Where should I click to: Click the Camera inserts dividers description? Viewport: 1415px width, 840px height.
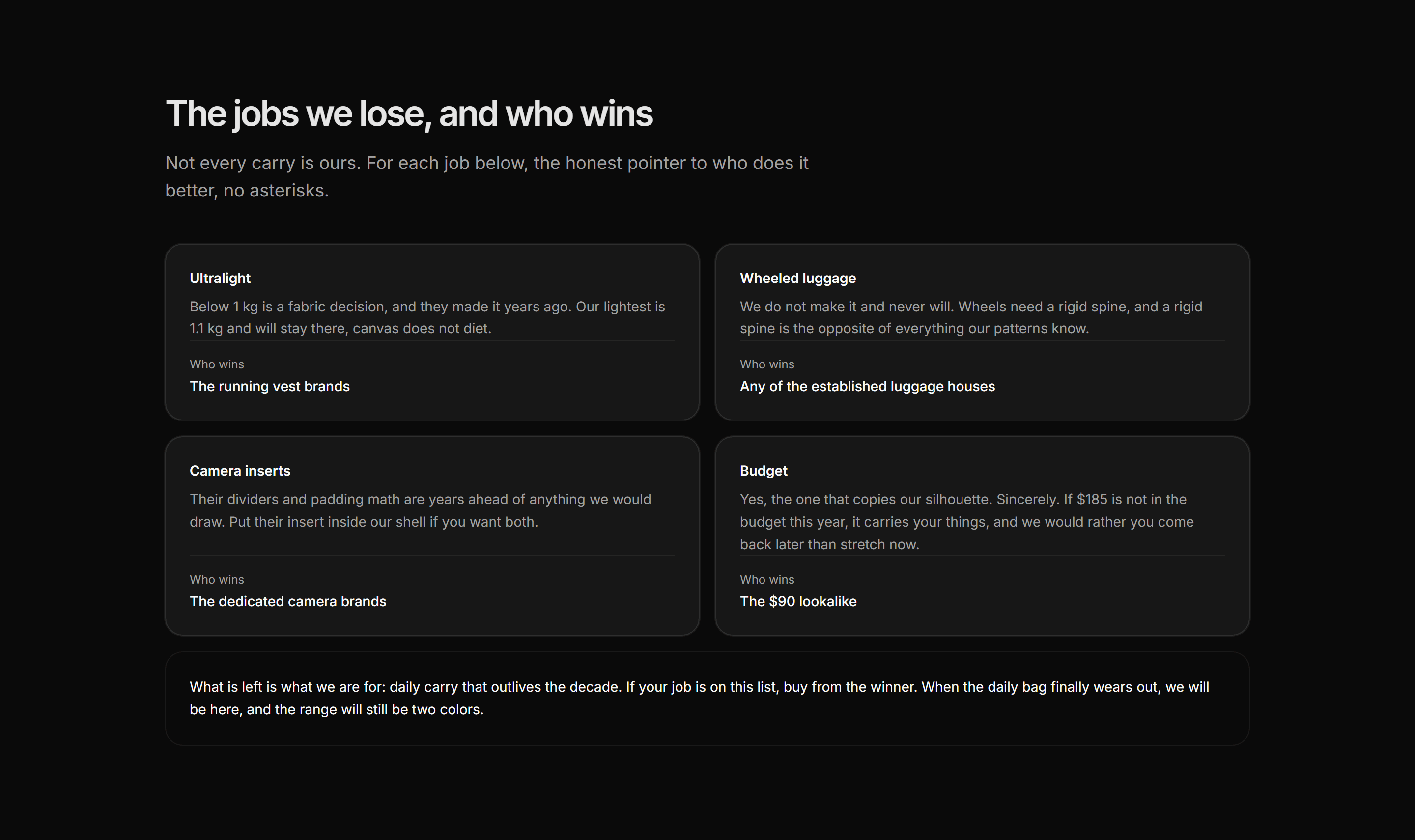pyautogui.click(x=421, y=510)
